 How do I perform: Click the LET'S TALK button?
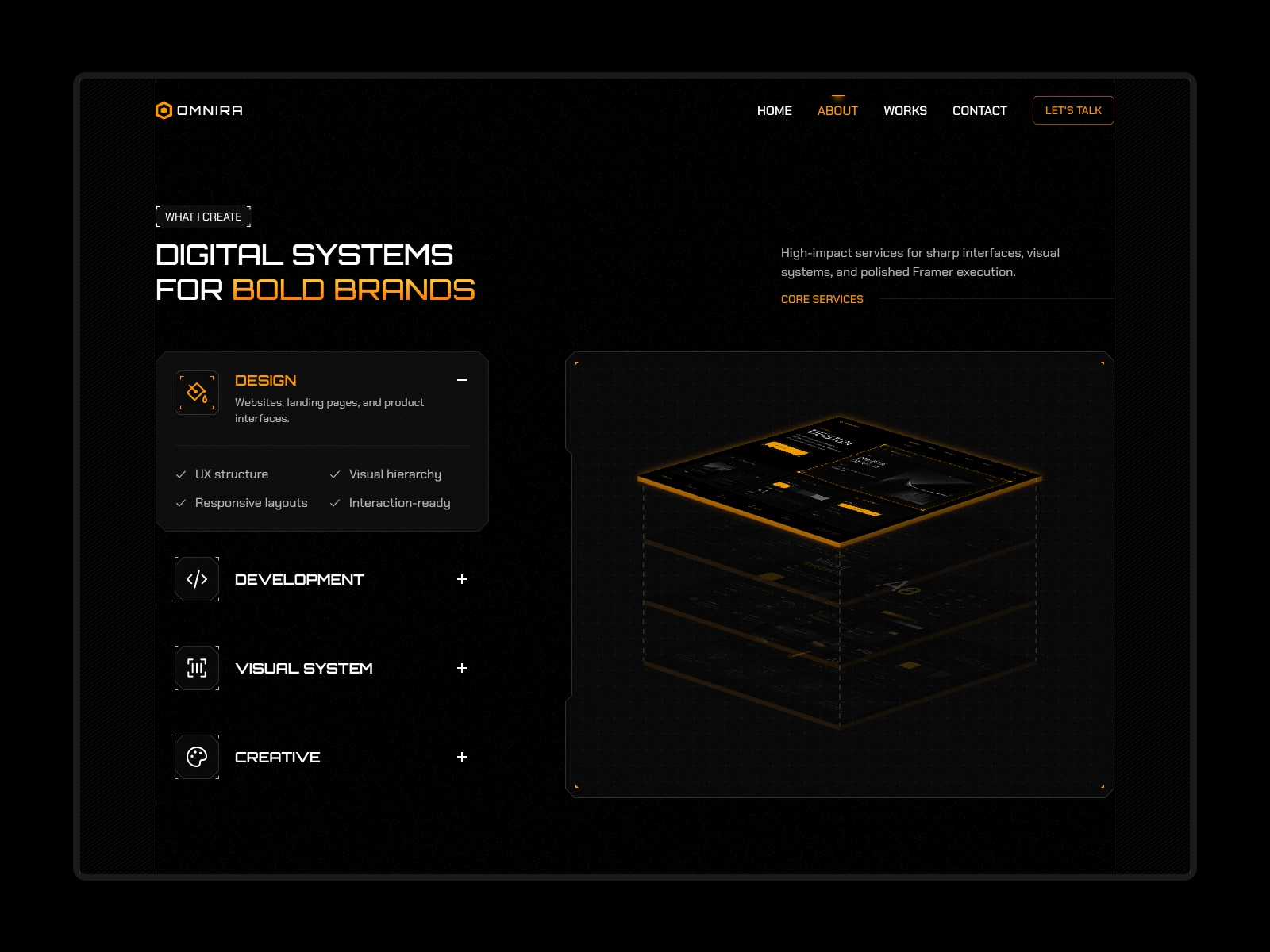(1073, 110)
